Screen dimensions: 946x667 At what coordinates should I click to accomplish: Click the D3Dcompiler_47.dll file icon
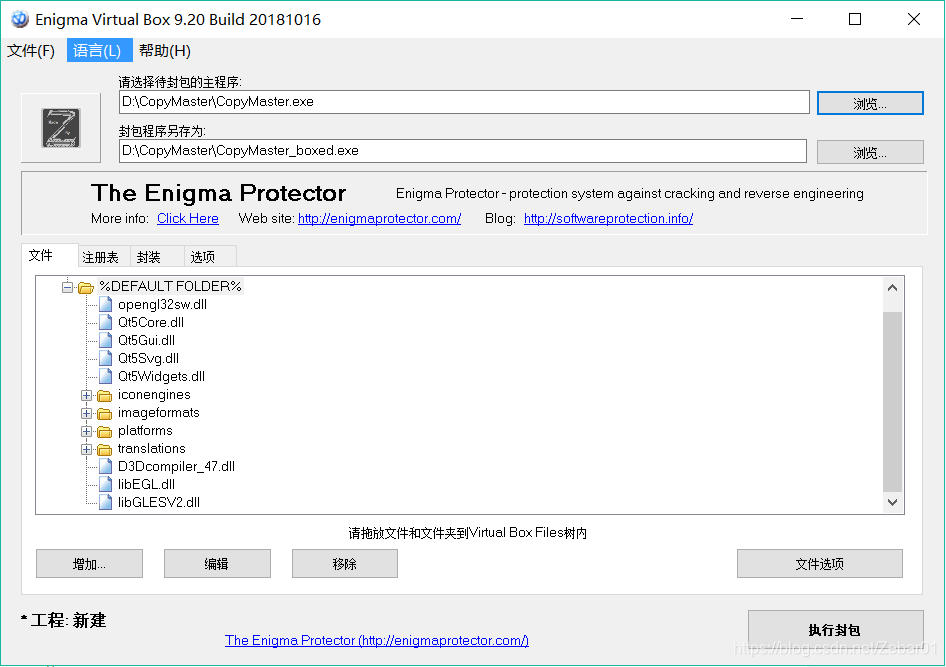point(105,467)
